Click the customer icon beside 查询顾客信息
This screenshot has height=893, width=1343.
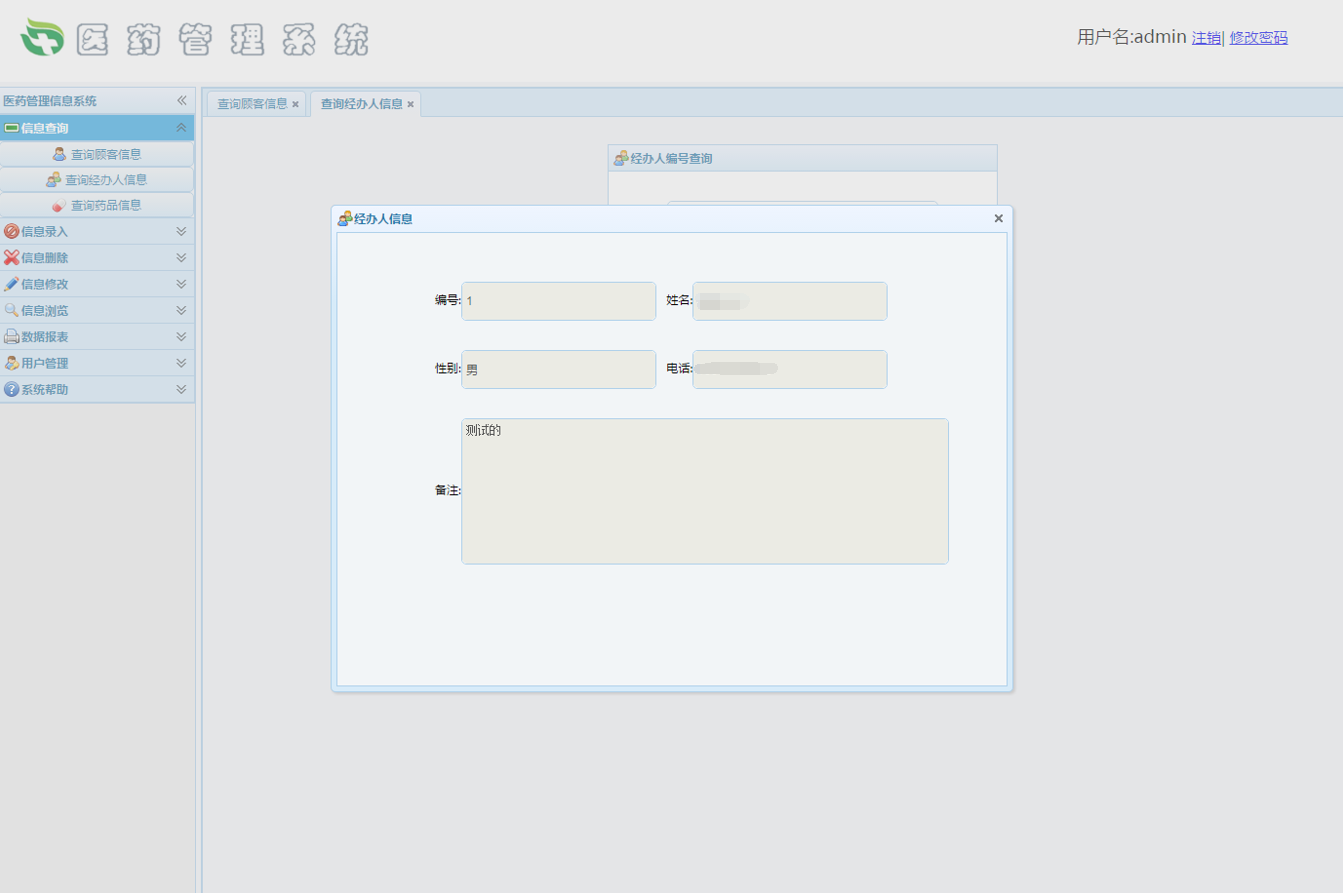59,154
